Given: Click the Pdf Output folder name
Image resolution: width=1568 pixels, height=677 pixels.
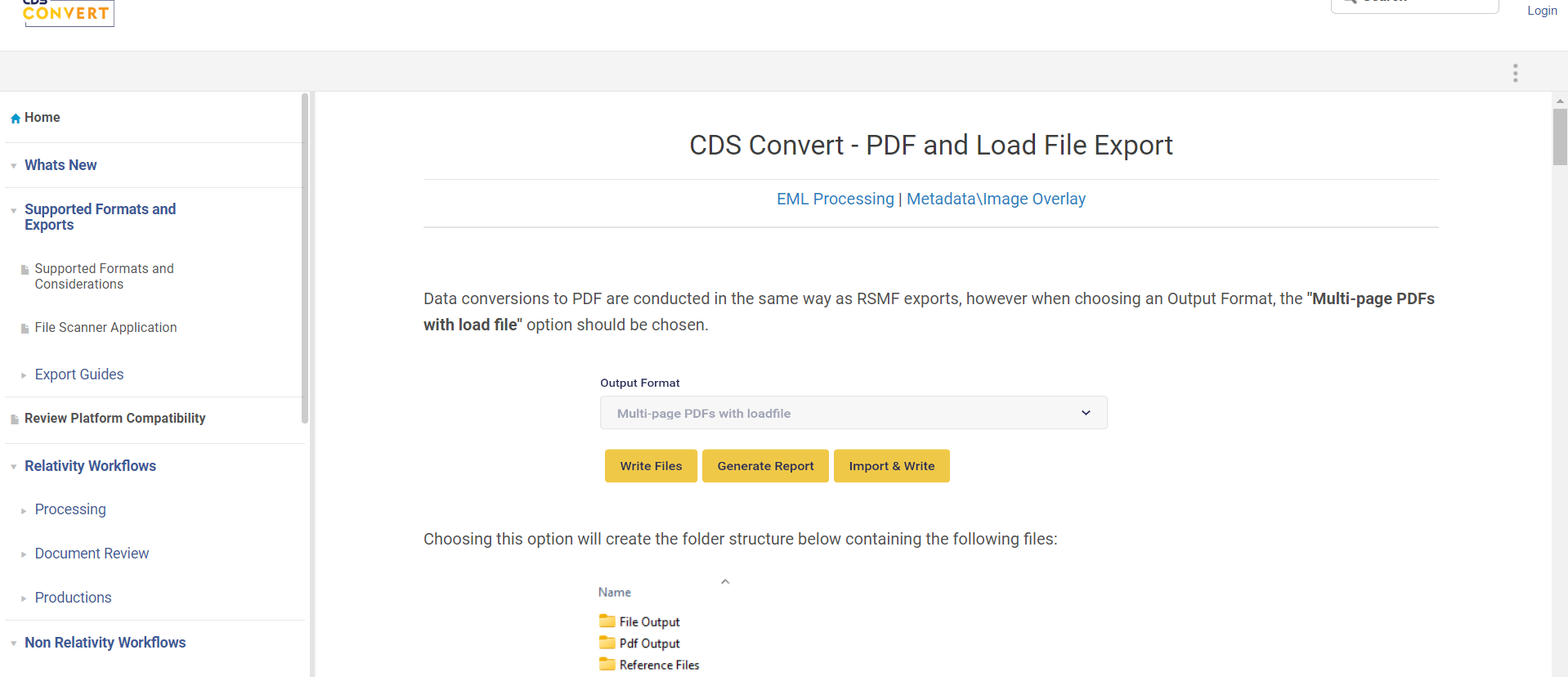Looking at the screenshot, I should tap(649, 643).
